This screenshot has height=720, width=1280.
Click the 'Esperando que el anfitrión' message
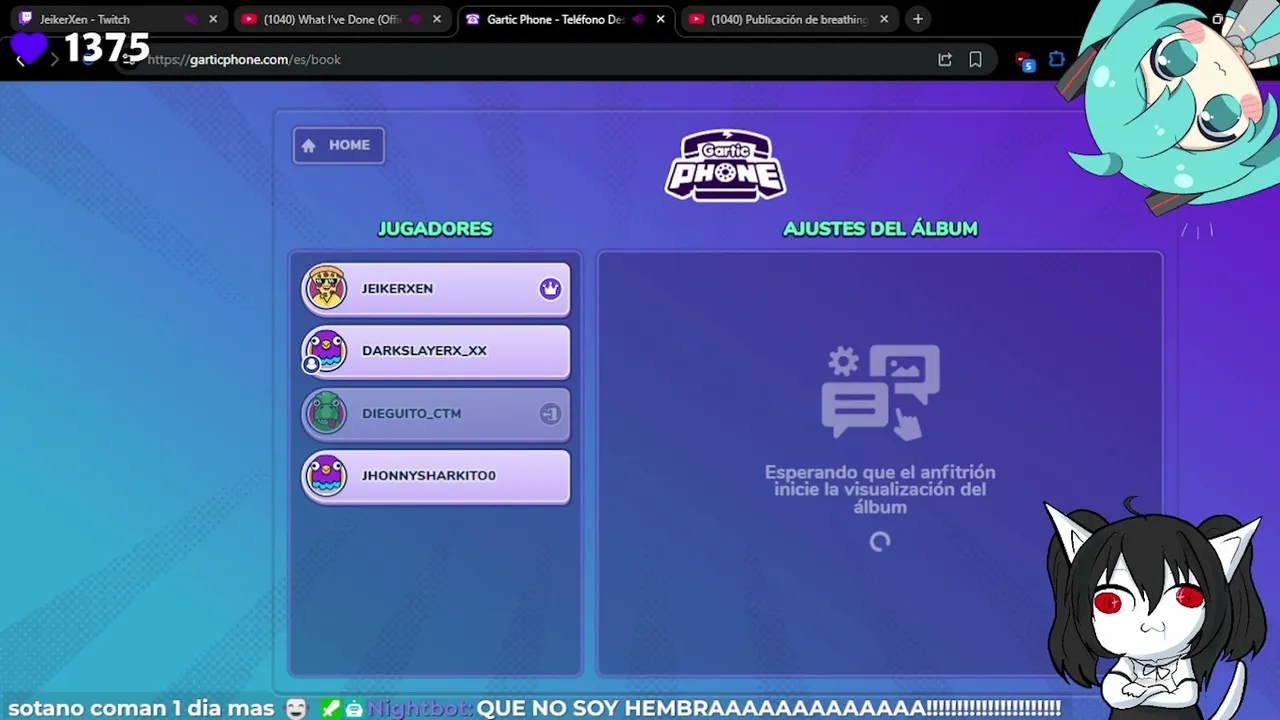click(880, 489)
